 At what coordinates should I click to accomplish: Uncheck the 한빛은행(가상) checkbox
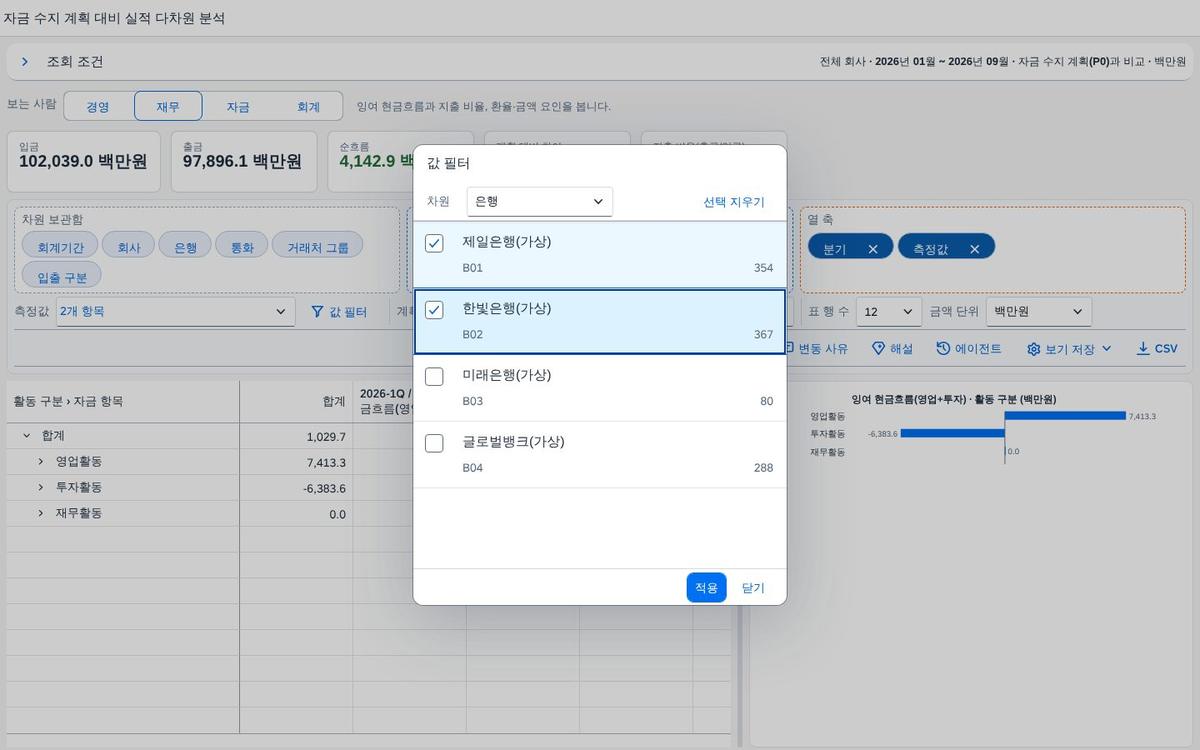pyautogui.click(x=434, y=310)
